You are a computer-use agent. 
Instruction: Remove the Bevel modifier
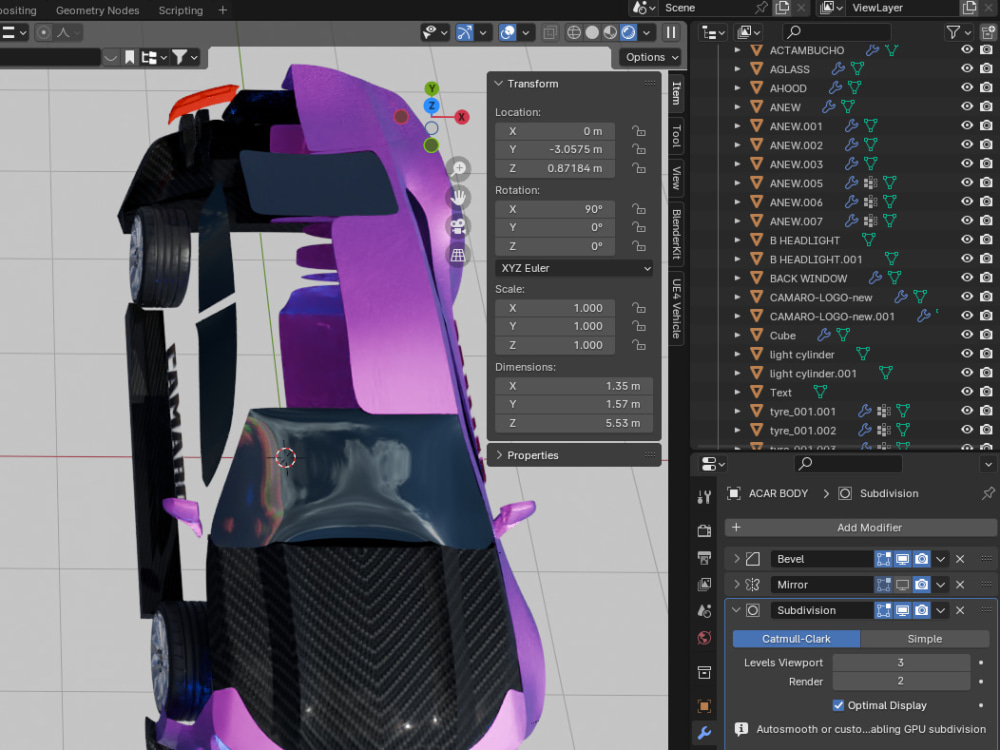(x=960, y=559)
